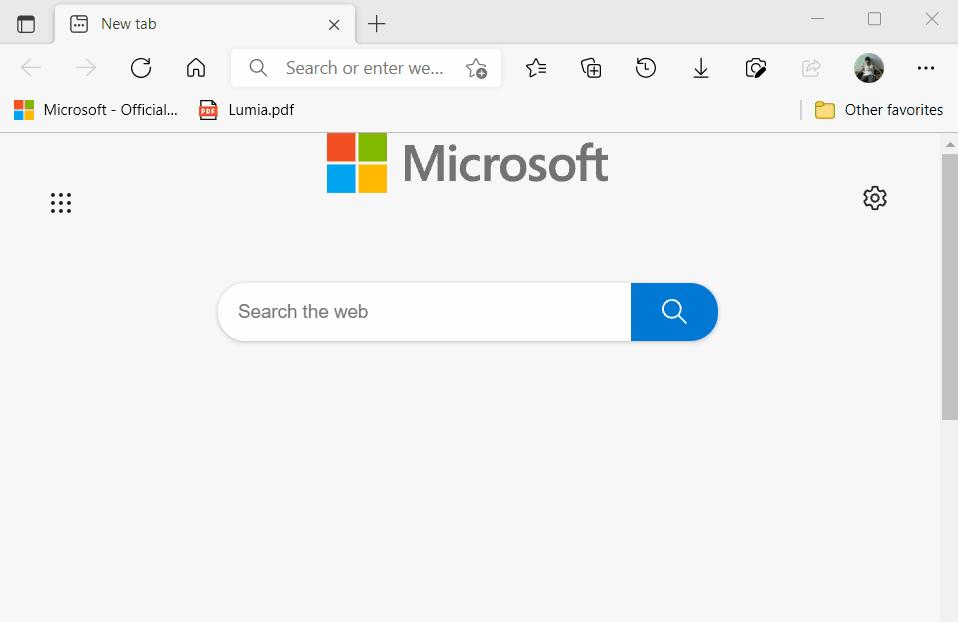Go back using the back arrow

click(x=31, y=67)
